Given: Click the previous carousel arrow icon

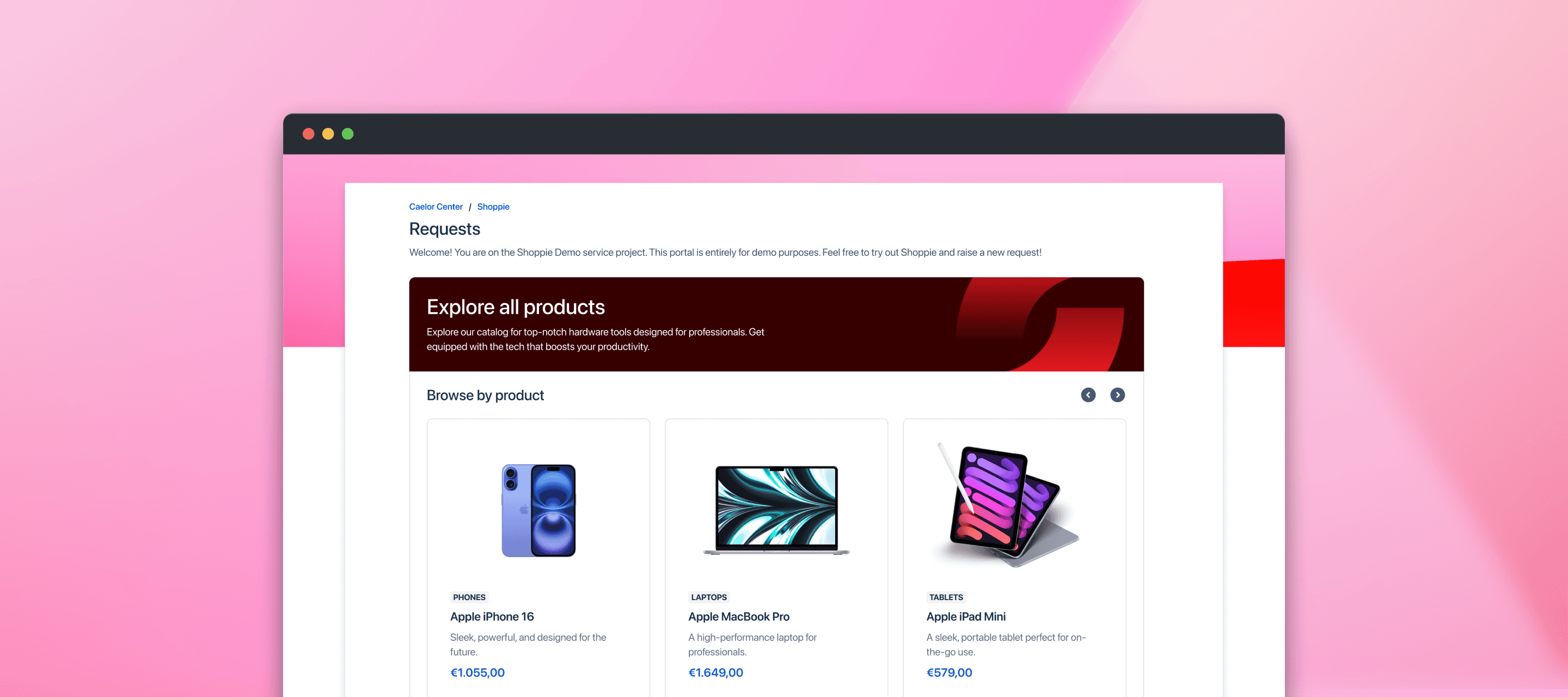Looking at the screenshot, I should point(1088,395).
